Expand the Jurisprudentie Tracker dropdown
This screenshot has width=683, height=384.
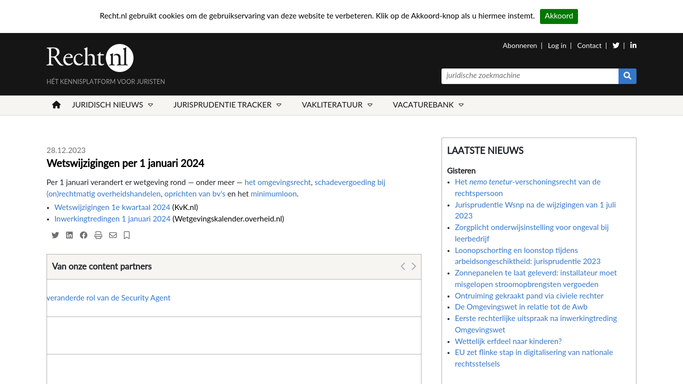coord(227,105)
